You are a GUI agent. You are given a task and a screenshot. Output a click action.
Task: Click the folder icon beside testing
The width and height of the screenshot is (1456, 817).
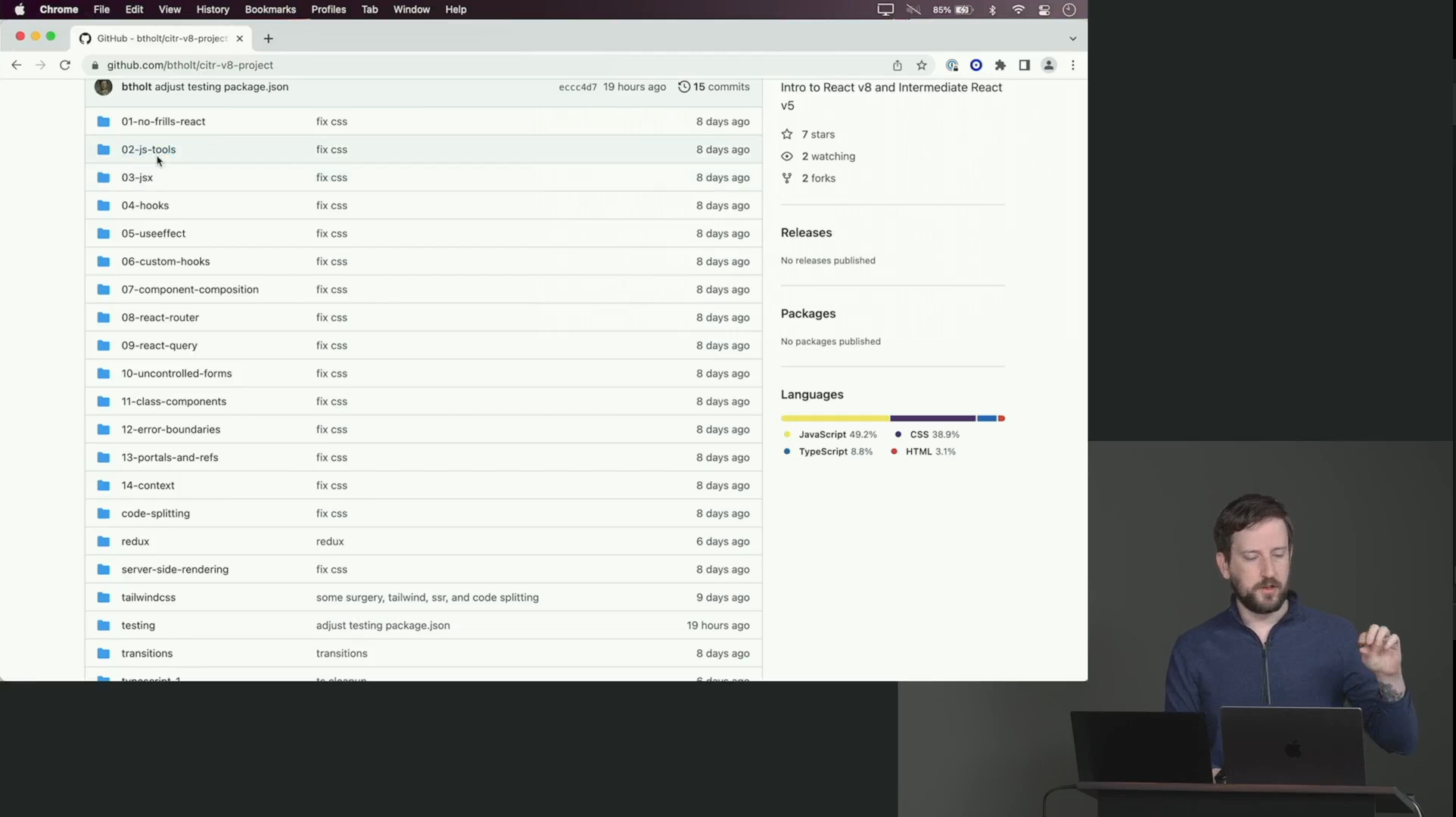[104, 625]
